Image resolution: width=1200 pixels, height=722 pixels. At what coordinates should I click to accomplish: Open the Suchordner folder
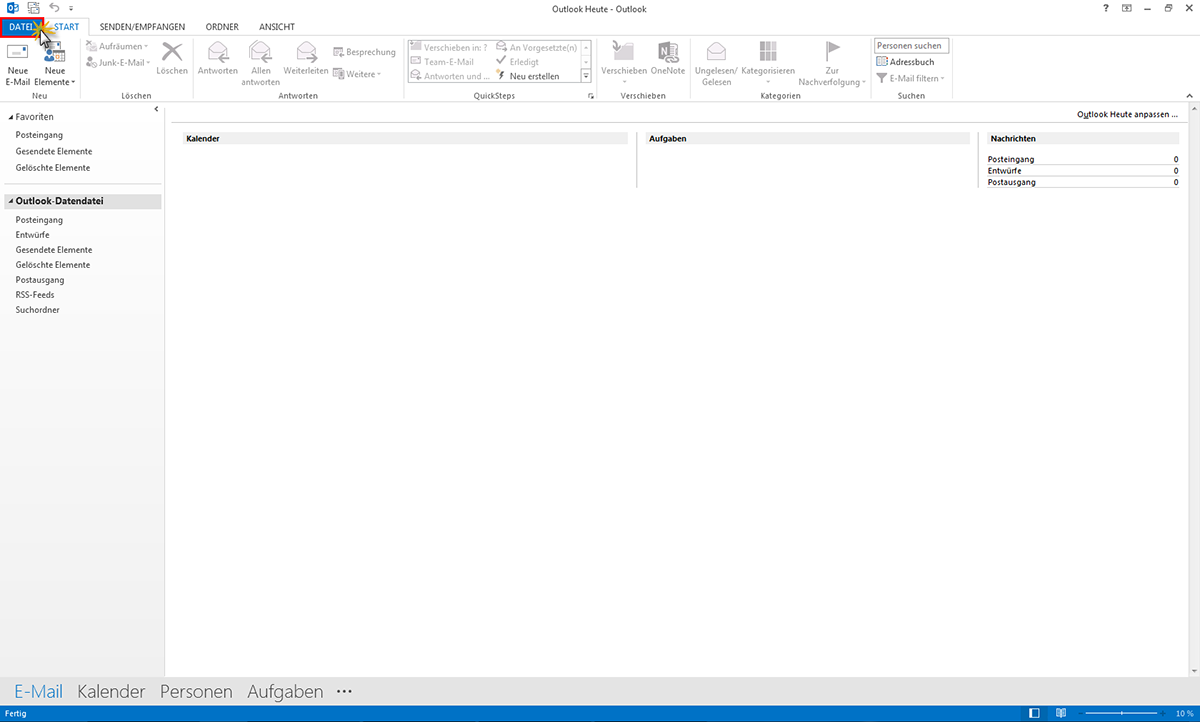[37, 310]
